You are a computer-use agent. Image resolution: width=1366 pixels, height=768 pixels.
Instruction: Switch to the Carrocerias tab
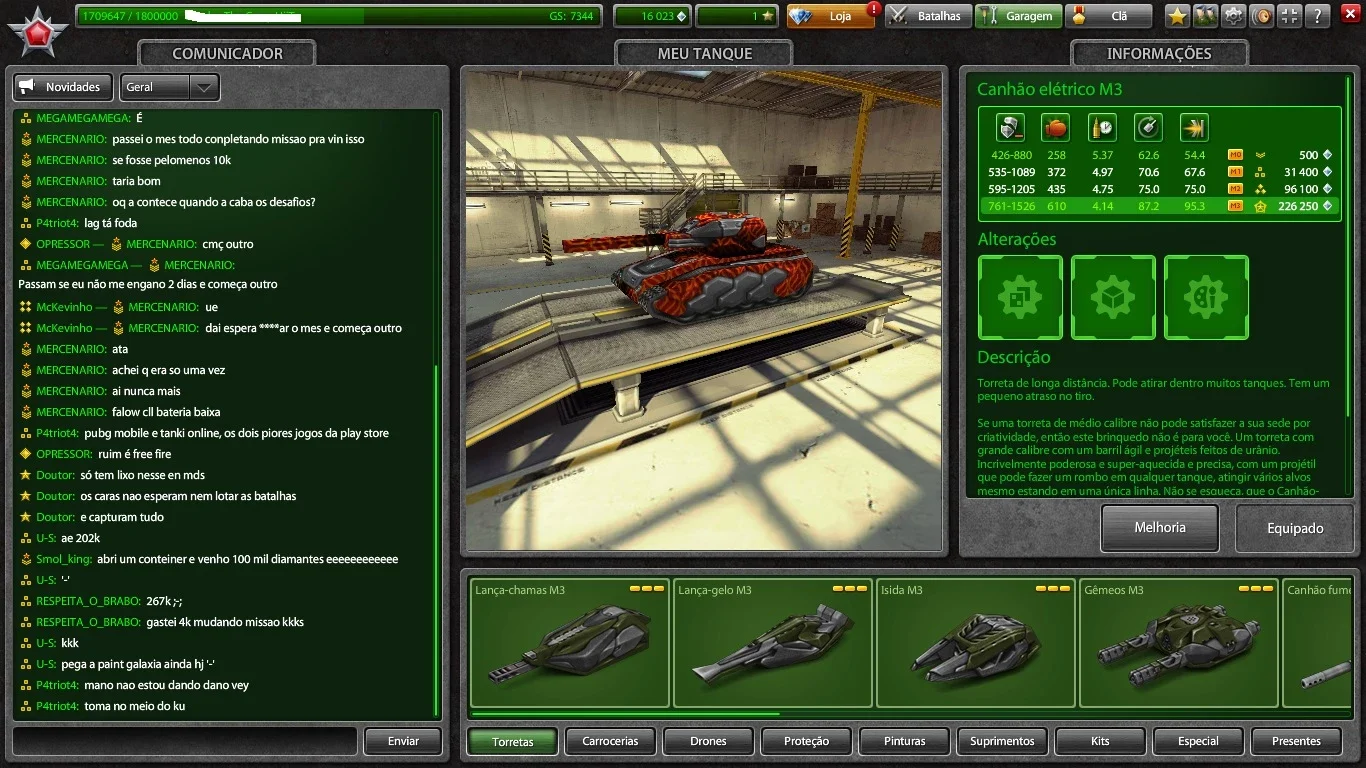point(610,741)
